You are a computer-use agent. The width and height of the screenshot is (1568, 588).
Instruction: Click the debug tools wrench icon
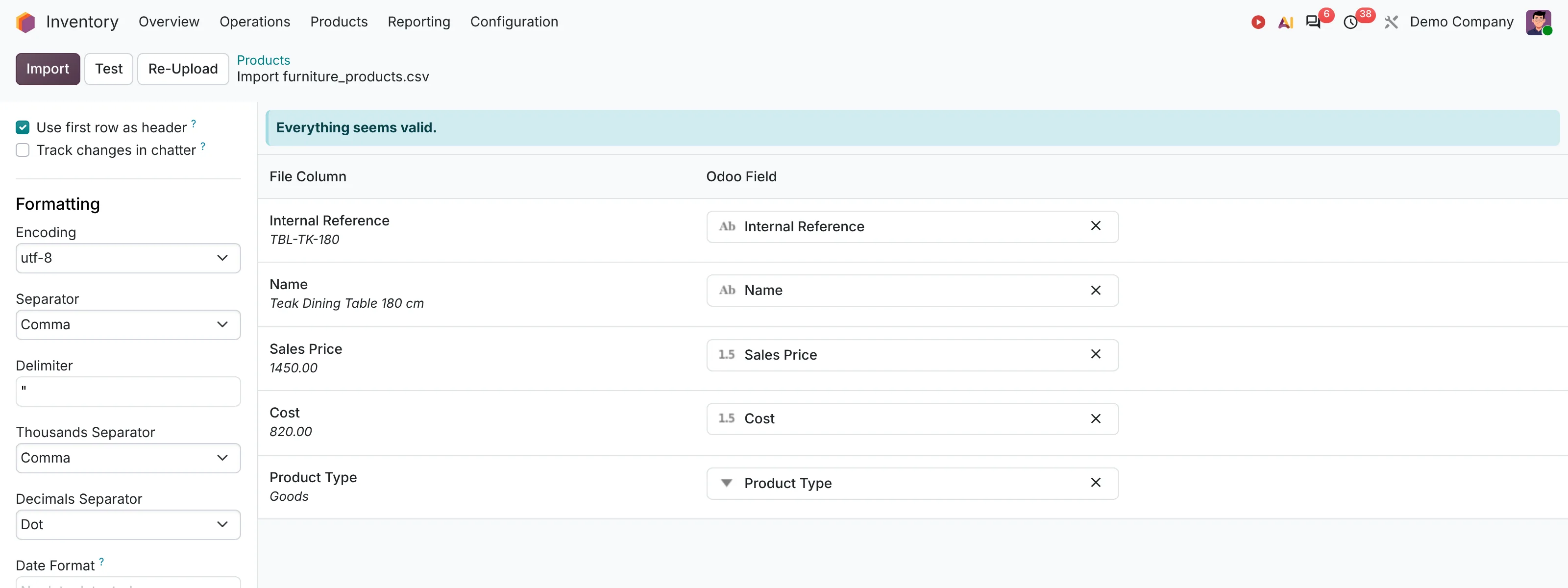pyautogui.click(x=1391, y=22)
